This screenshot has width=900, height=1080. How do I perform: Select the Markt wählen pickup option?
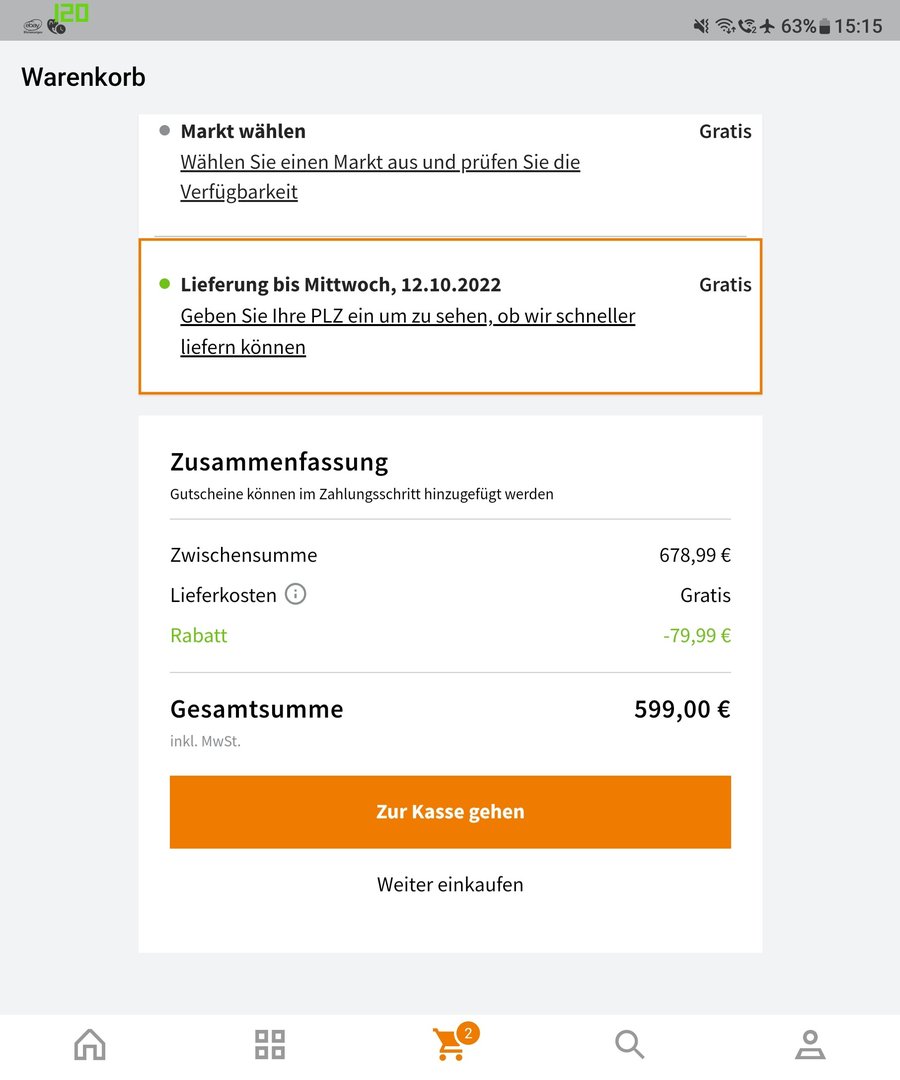point(243,131)
